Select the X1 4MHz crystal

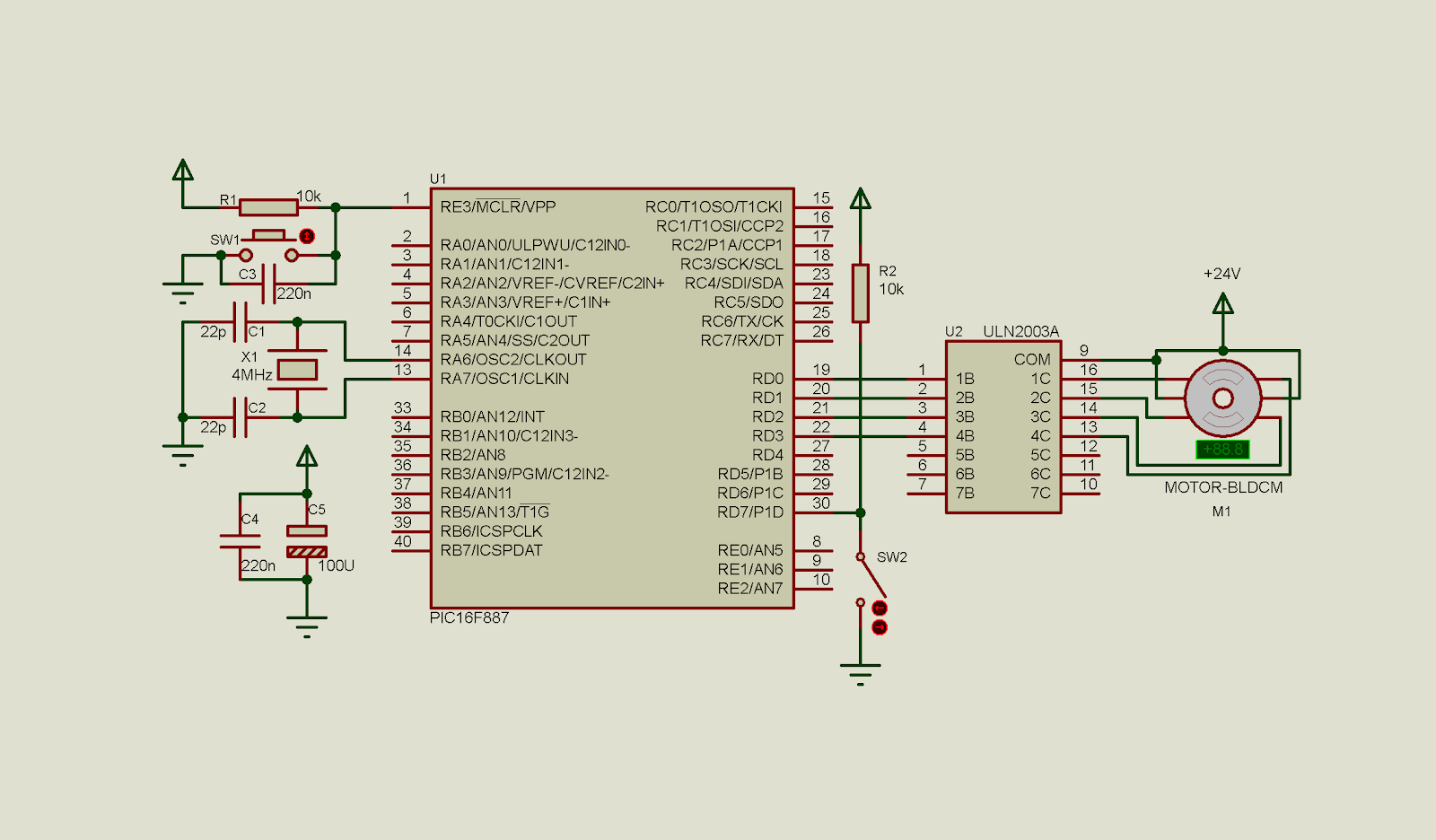[297, 369]
